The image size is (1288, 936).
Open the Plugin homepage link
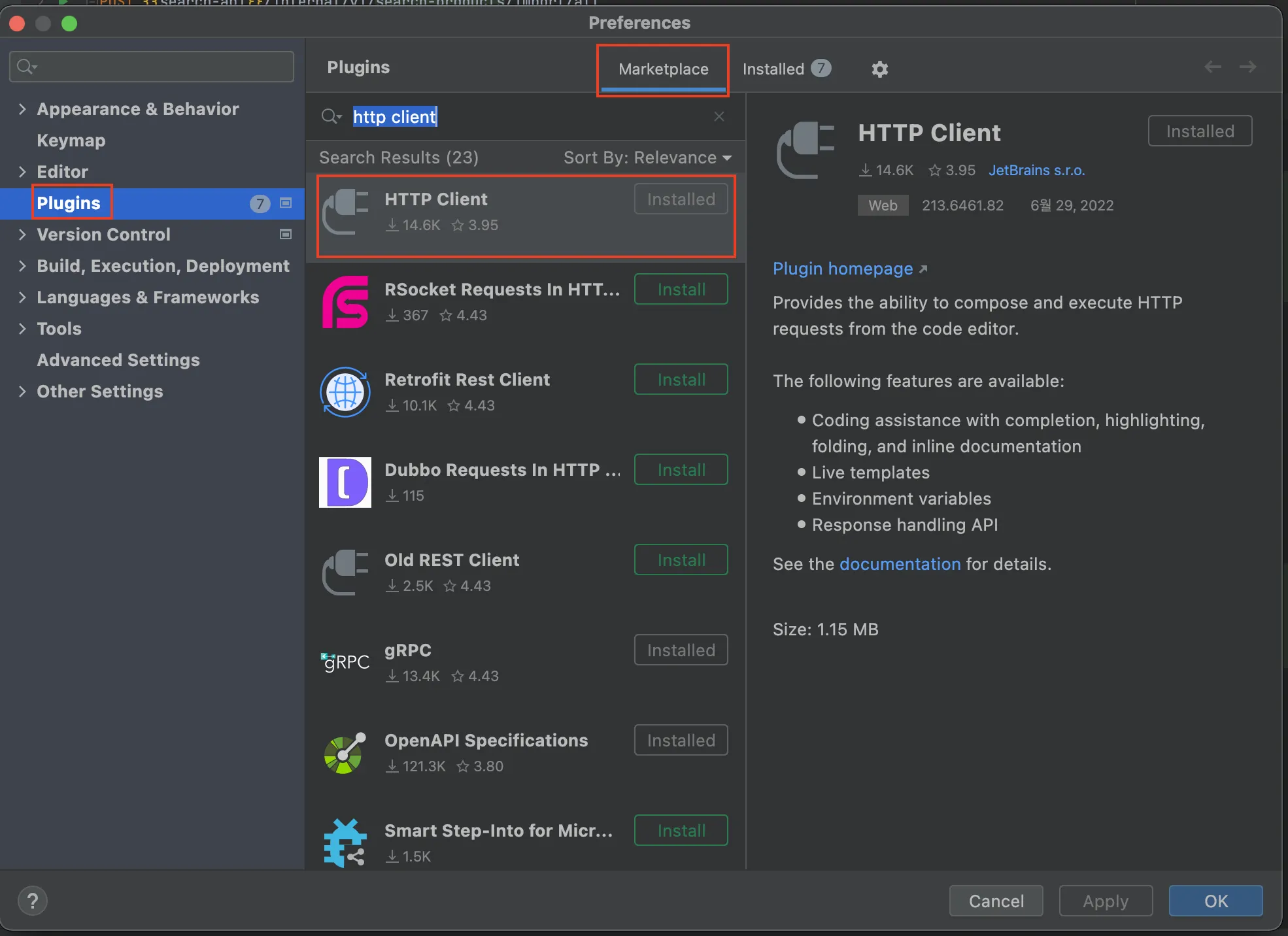coord(843,269)
